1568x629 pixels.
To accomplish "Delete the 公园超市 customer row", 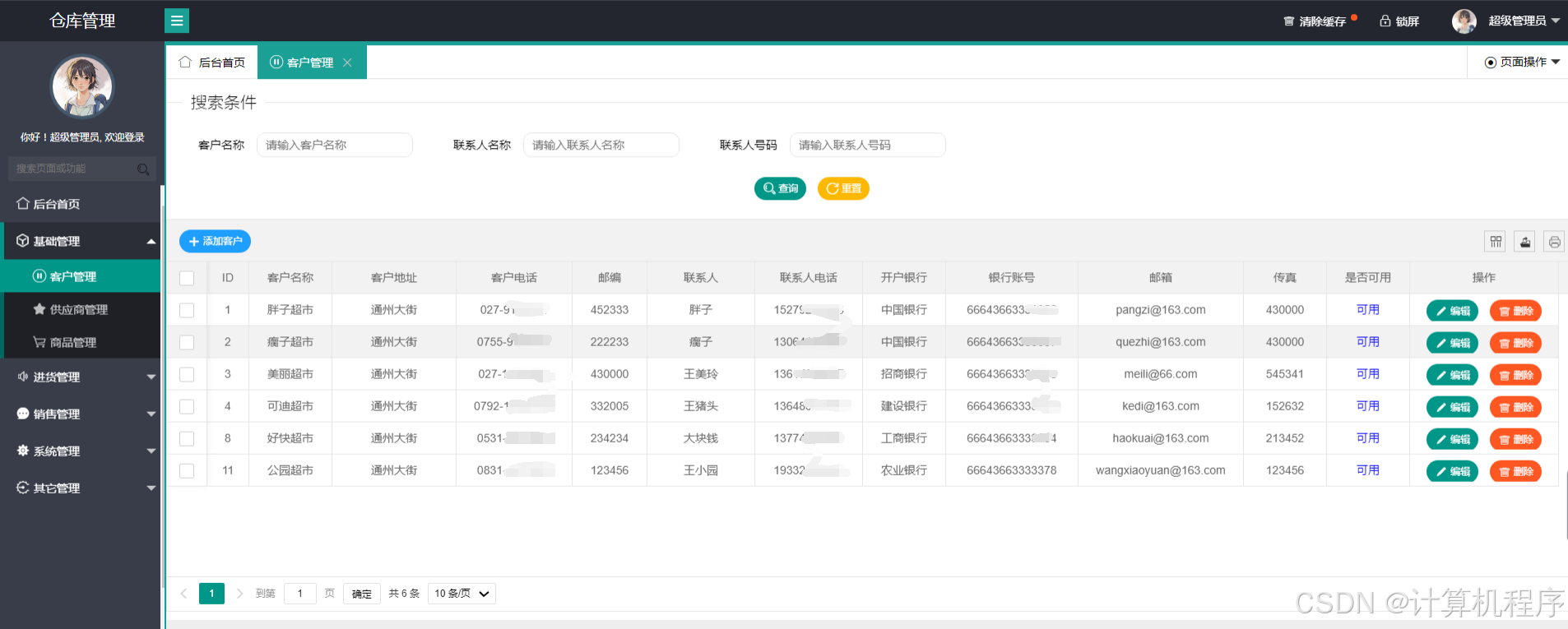I will pos(1515,471).
